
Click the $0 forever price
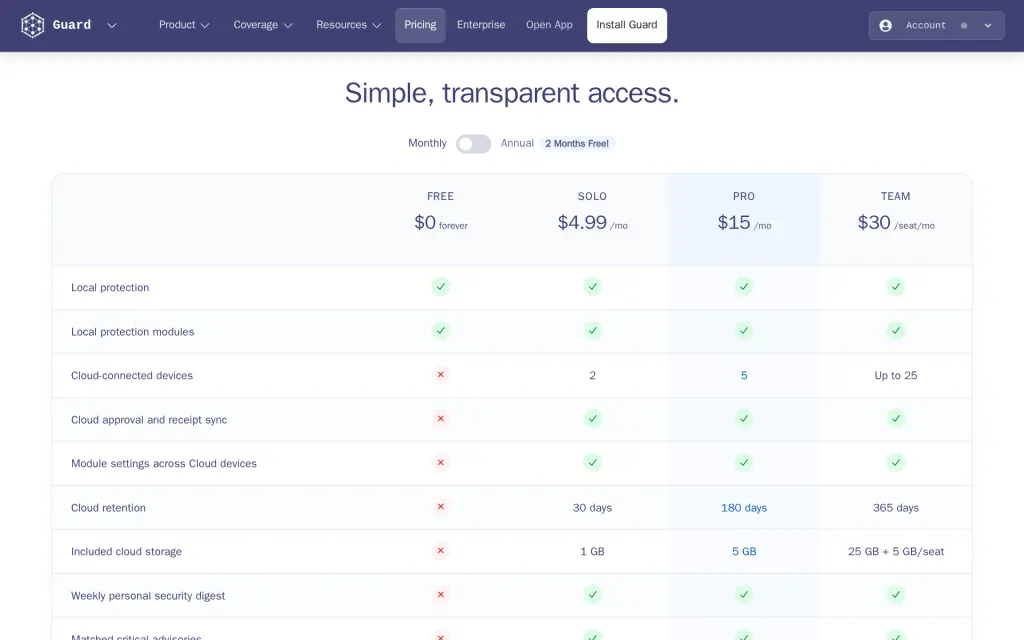pos(441,223)
